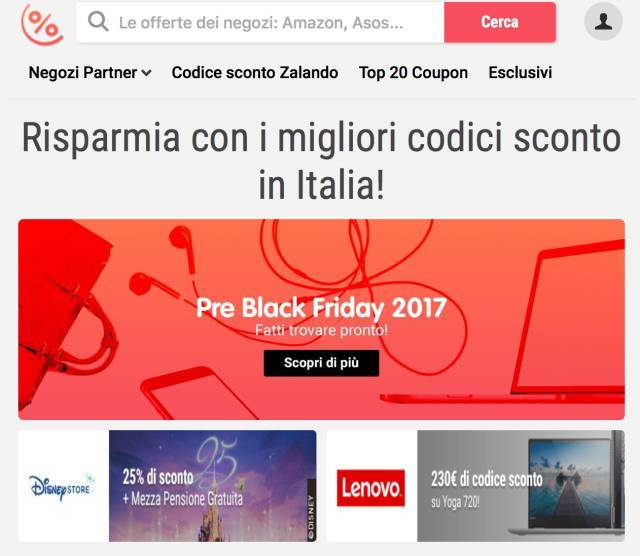Go to Top 20 Coupon
The image size is (640, 556).
413,73
